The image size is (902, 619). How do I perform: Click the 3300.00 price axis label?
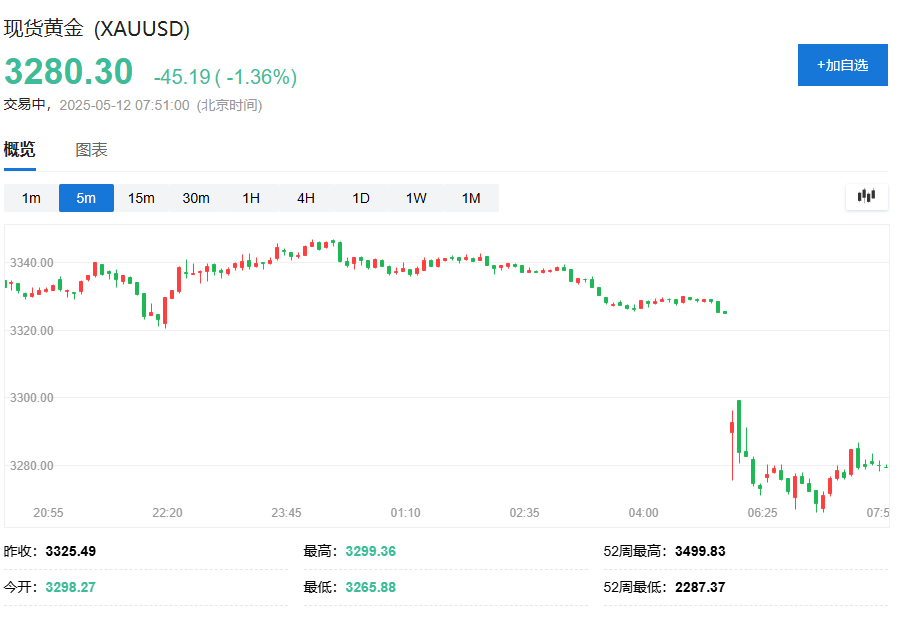[31, 398]
